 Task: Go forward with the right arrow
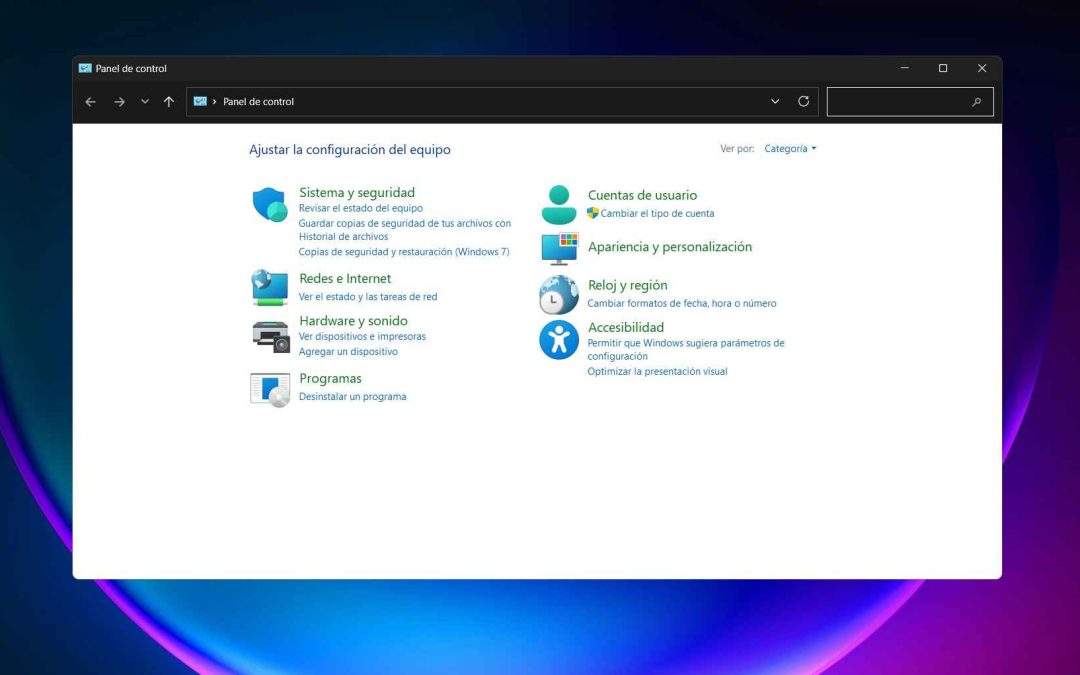(119, 102)
